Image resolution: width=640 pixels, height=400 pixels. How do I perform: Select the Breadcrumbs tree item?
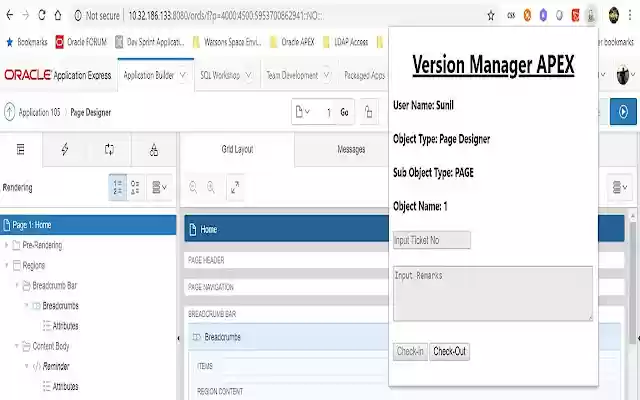pyautogui.click(x=60, y=306)
